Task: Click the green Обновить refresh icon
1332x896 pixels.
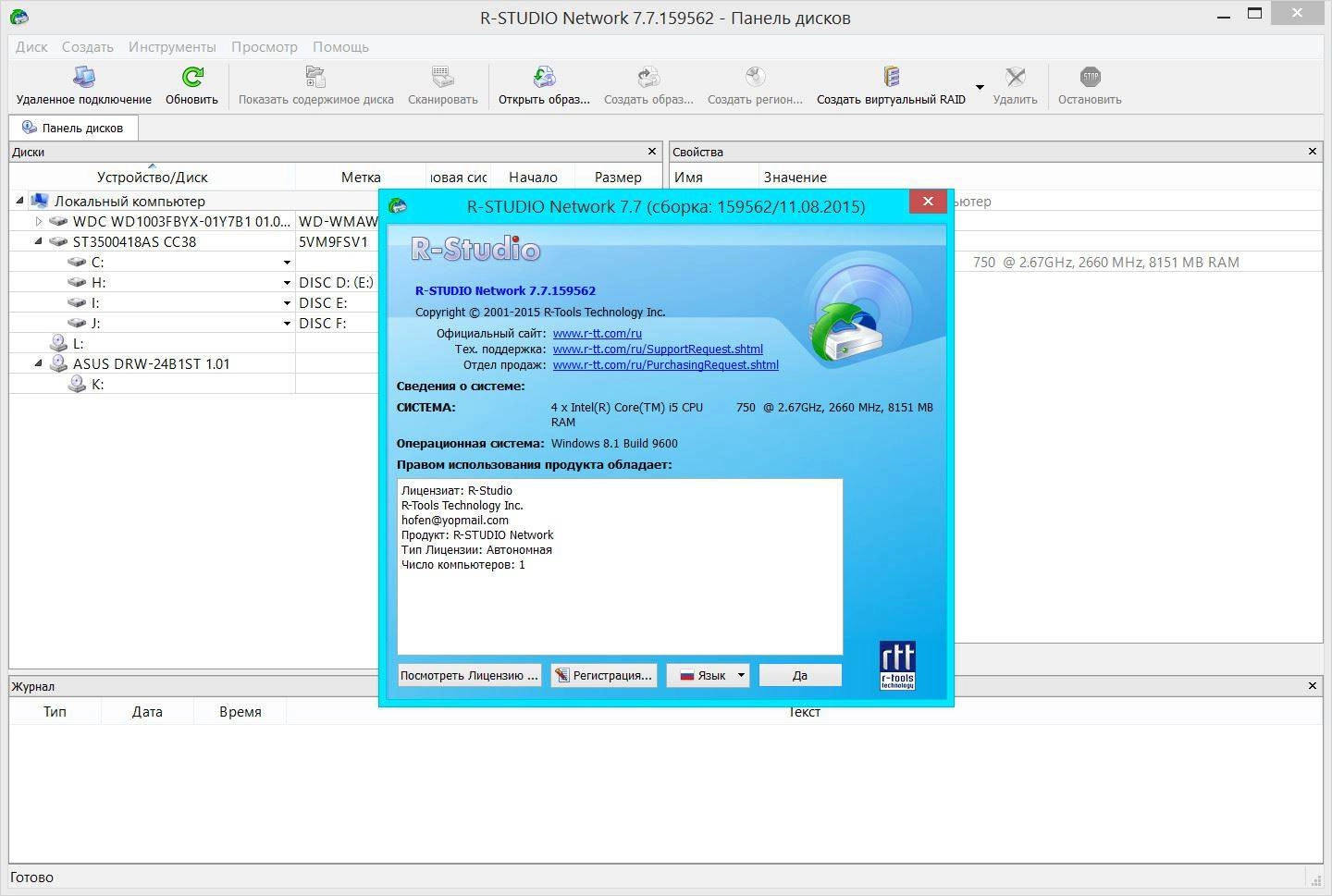Action: tap(191, 77)
